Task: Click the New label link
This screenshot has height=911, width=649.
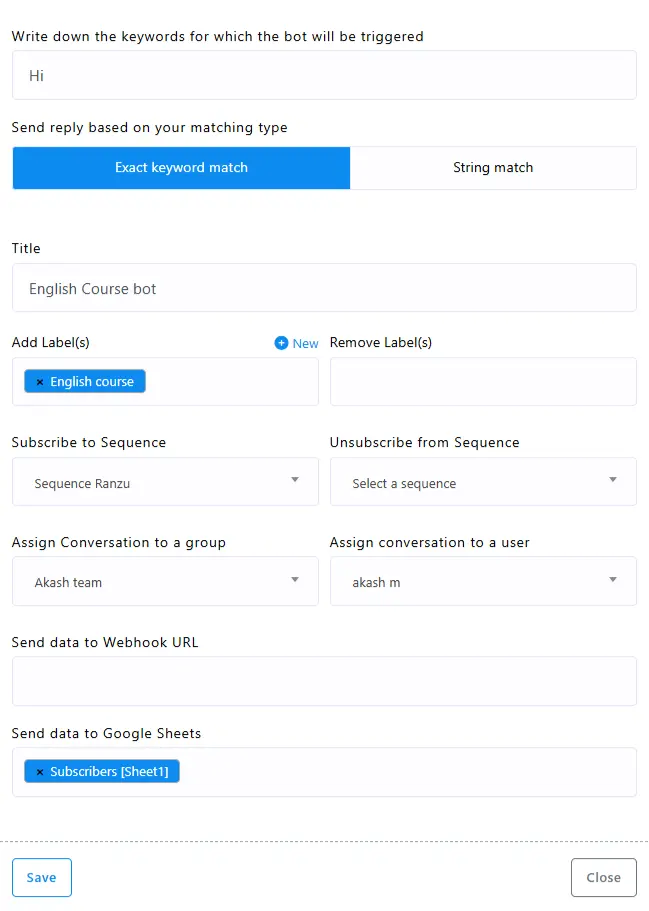Action: 305,343
